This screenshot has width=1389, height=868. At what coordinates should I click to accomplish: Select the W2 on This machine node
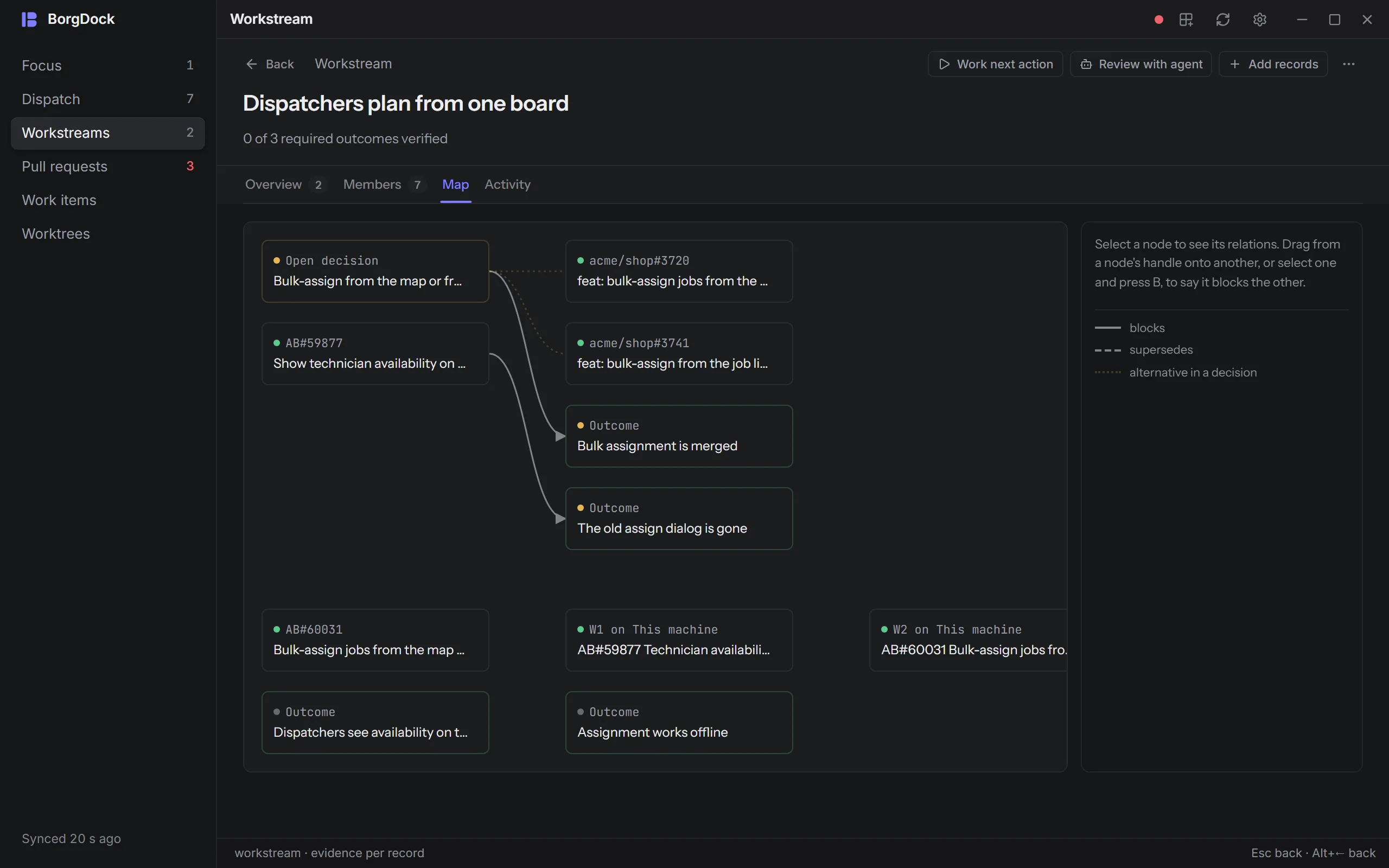tap(969, 641)
